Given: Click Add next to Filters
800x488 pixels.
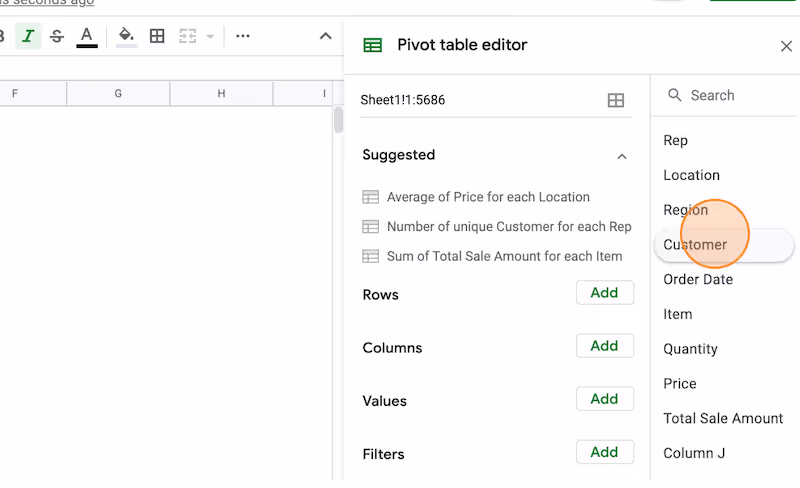Looking at the screenshot, I should click(605, 452).
